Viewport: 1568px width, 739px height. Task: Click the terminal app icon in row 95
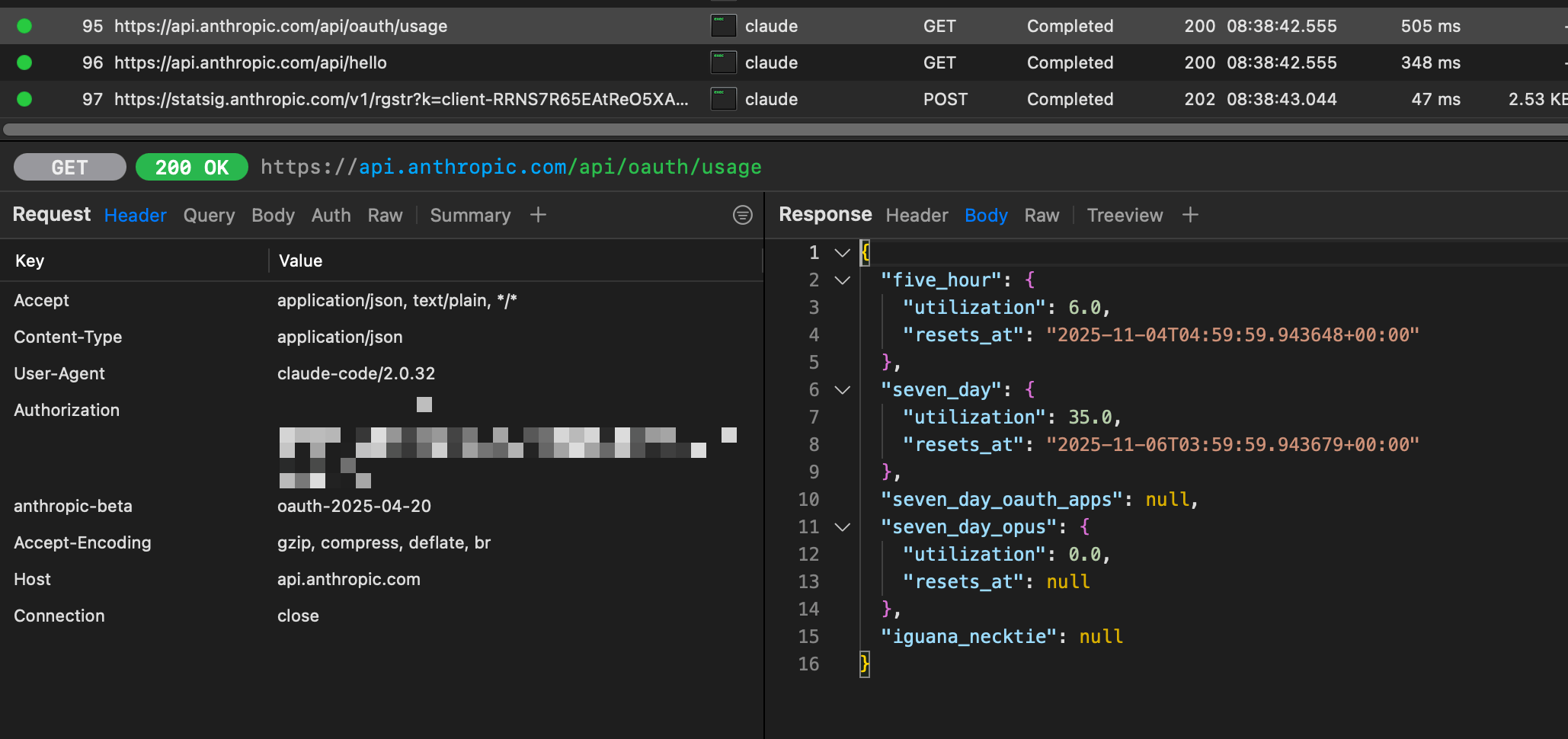(723, 26)
